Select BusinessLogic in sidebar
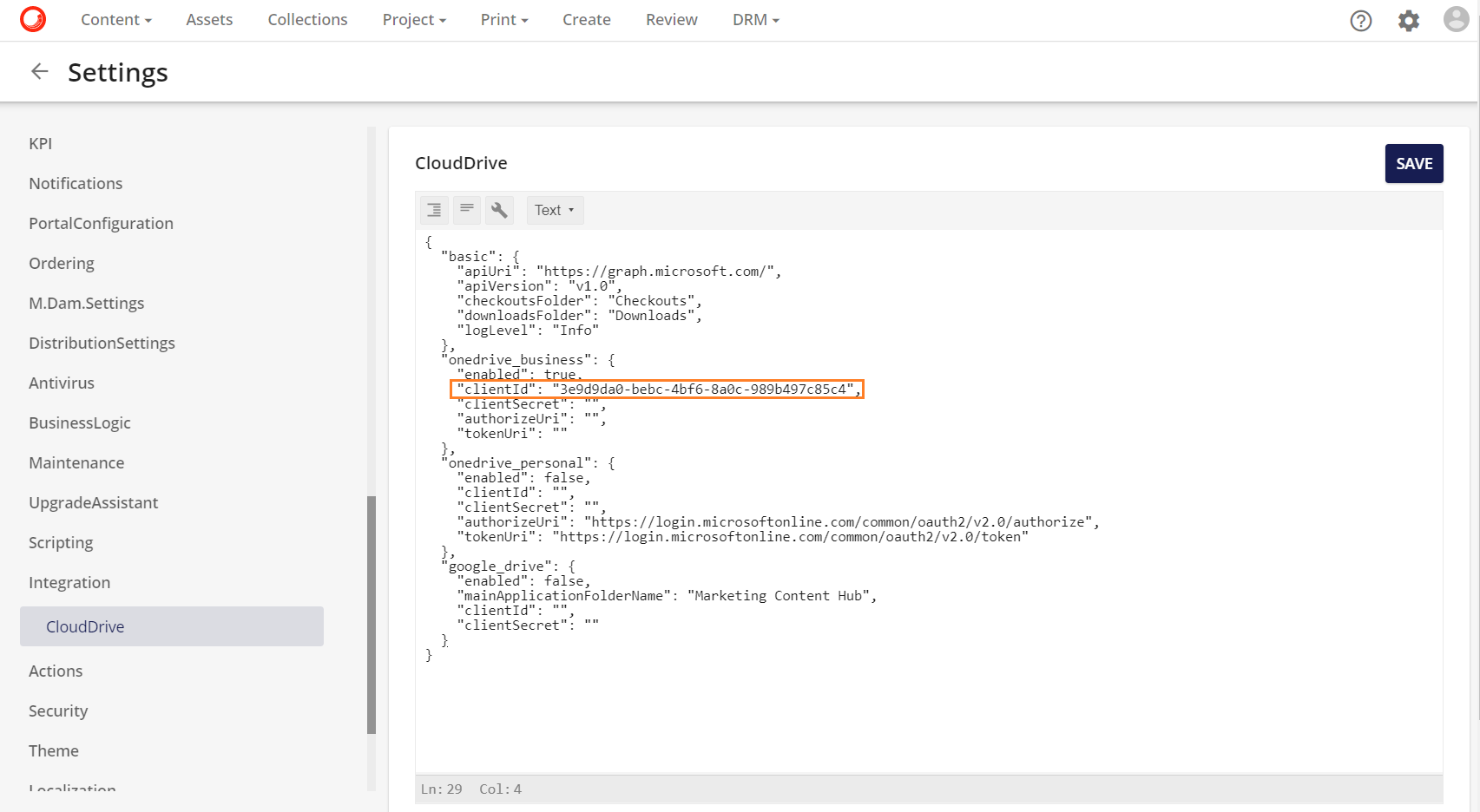 point(80,422)
